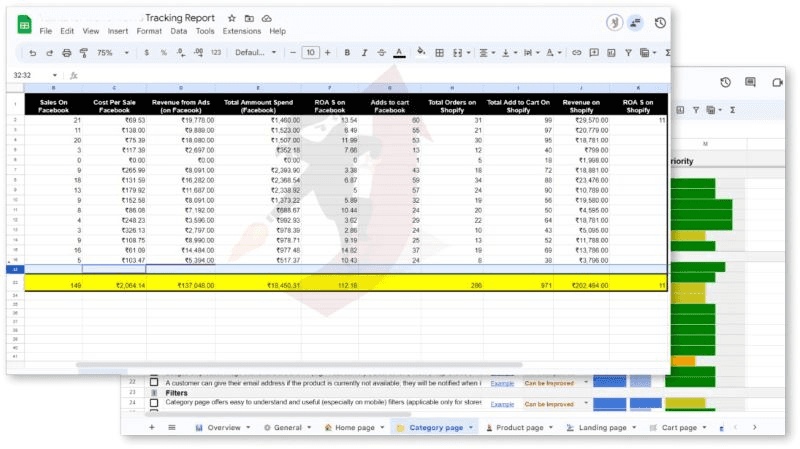Move the Tracking Report to a folder
The height and width of the screenshot is (449, 800).
coord(249,18)
